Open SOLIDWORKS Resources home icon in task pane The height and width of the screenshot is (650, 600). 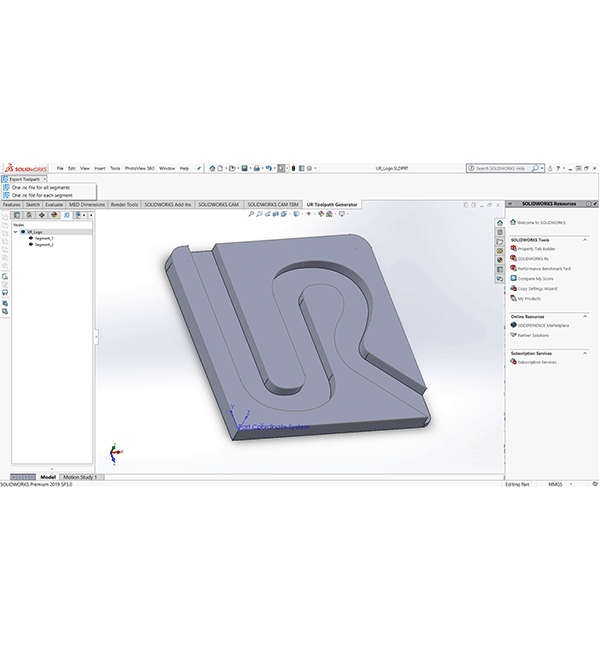pyautogui.click(x=500, y=223)
